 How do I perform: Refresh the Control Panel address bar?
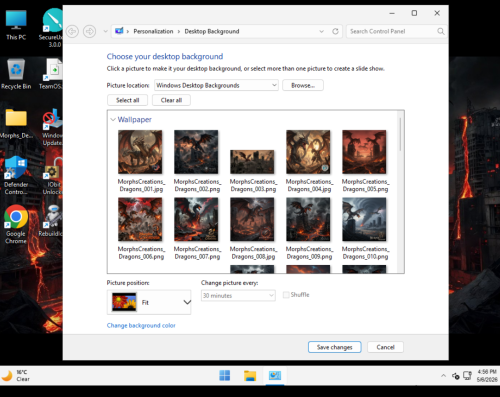point(335,31)
